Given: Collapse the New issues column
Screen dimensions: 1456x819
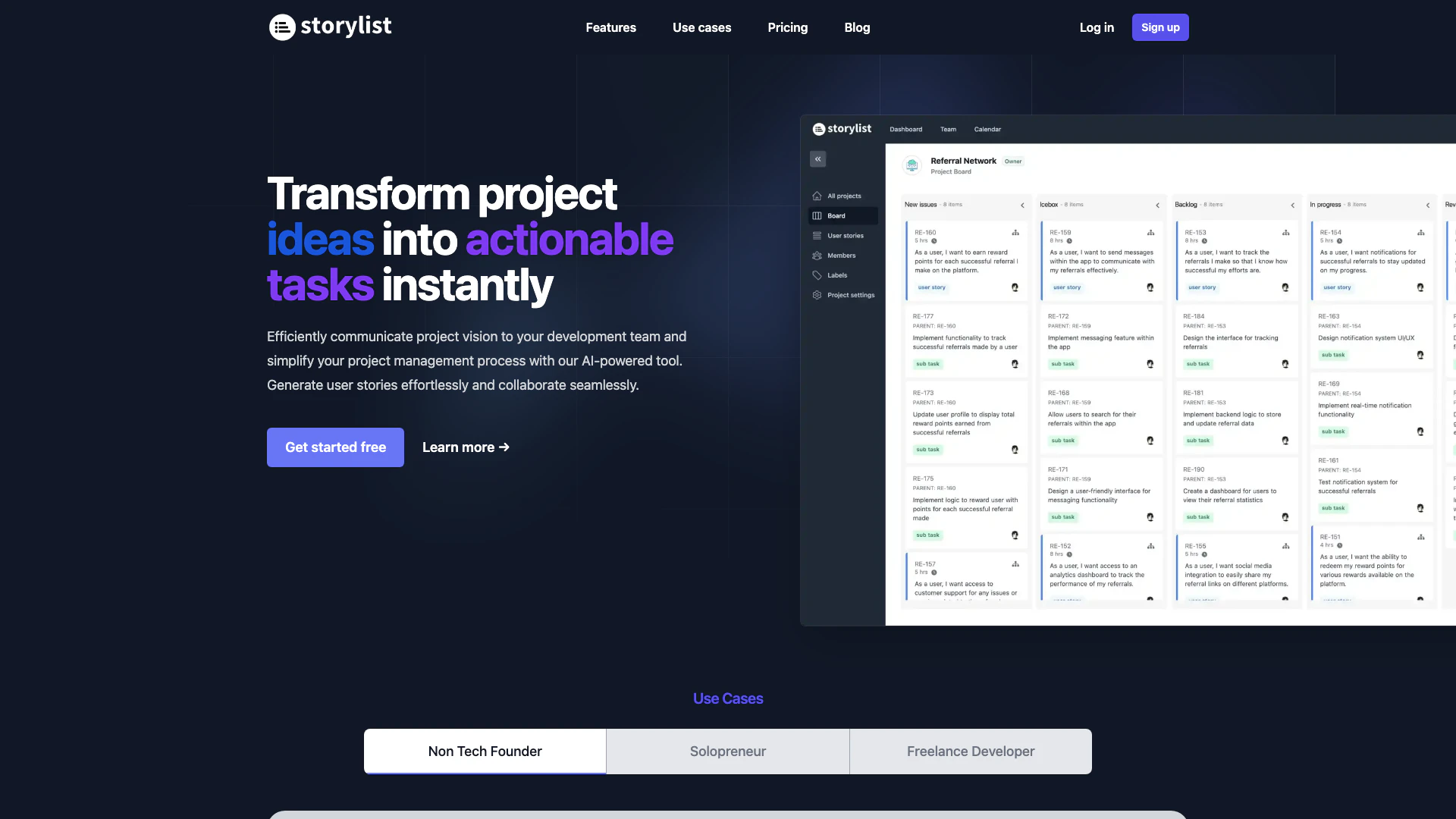Looking at the screenshot, I should tap(1022, 206).
